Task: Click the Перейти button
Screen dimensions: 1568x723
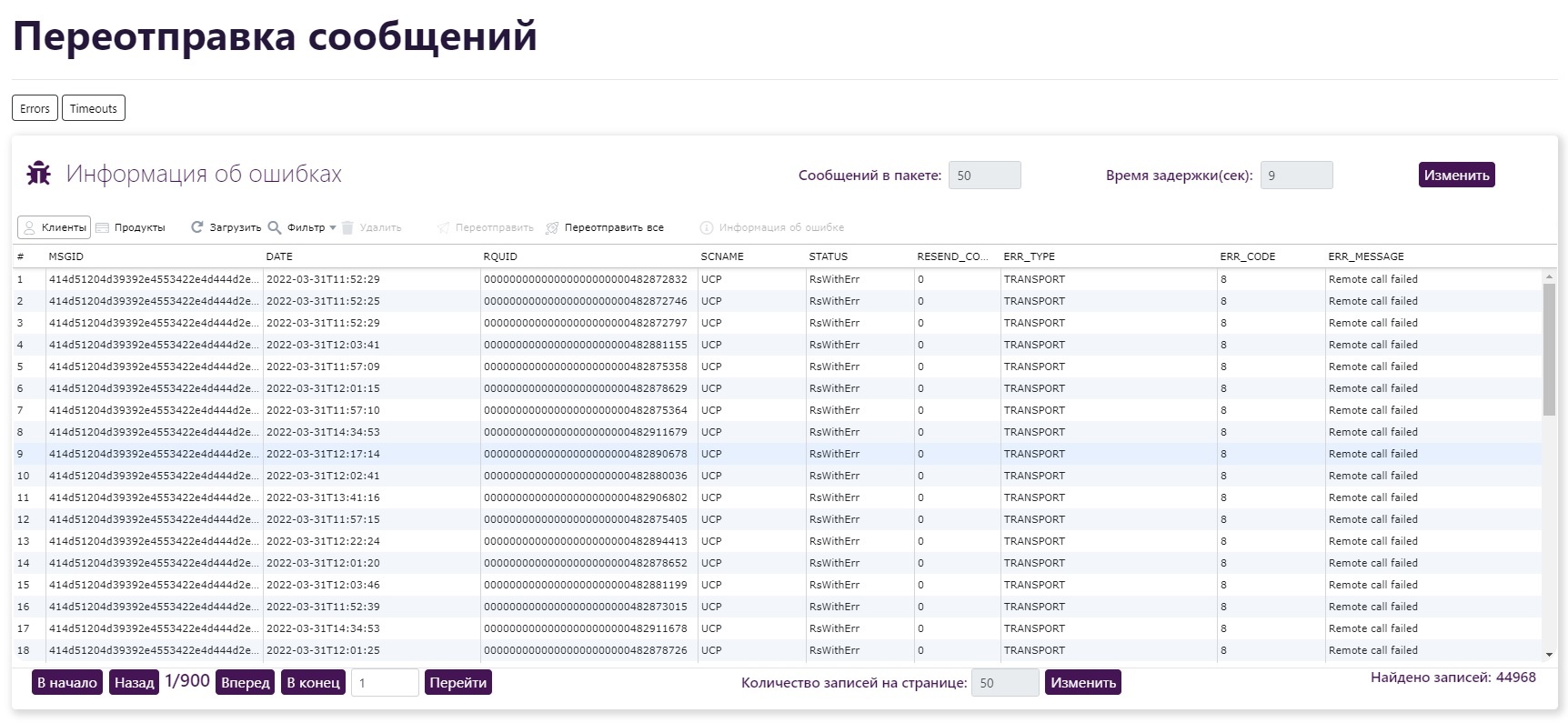Action: 457,682
